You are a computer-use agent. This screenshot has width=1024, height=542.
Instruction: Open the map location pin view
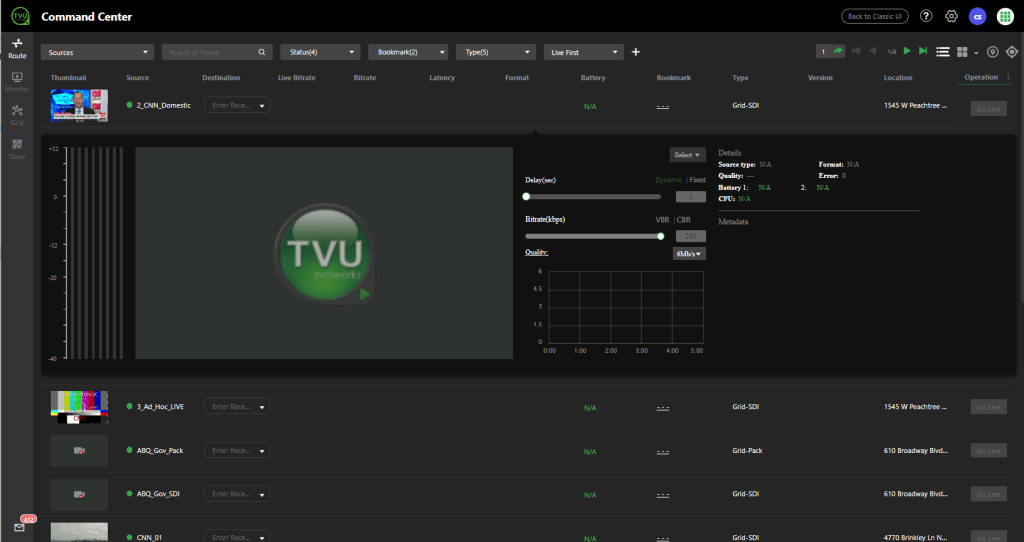click(993, 52)
